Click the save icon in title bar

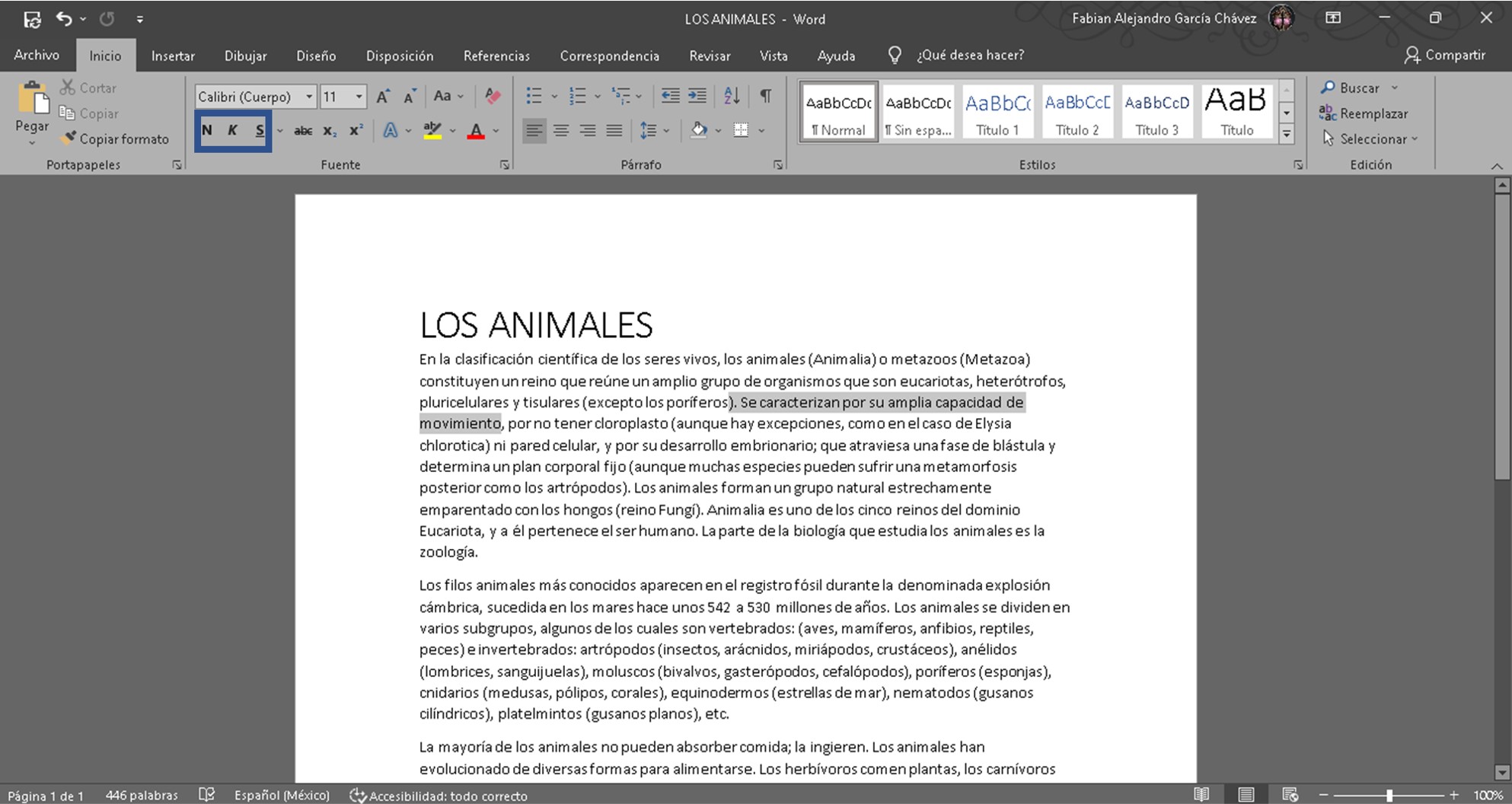32,19
